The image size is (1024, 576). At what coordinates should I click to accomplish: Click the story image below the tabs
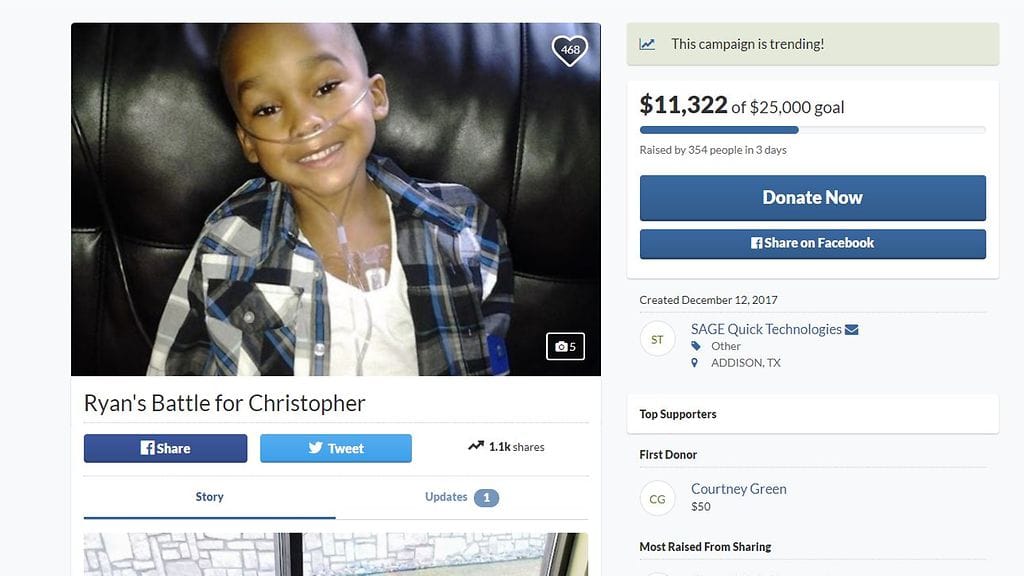coord(336,554)
